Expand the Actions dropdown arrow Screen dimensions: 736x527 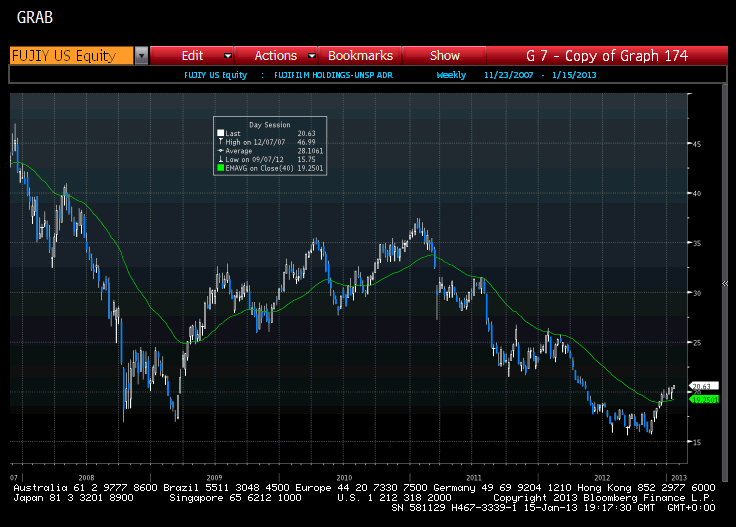[x=312, y=56]
